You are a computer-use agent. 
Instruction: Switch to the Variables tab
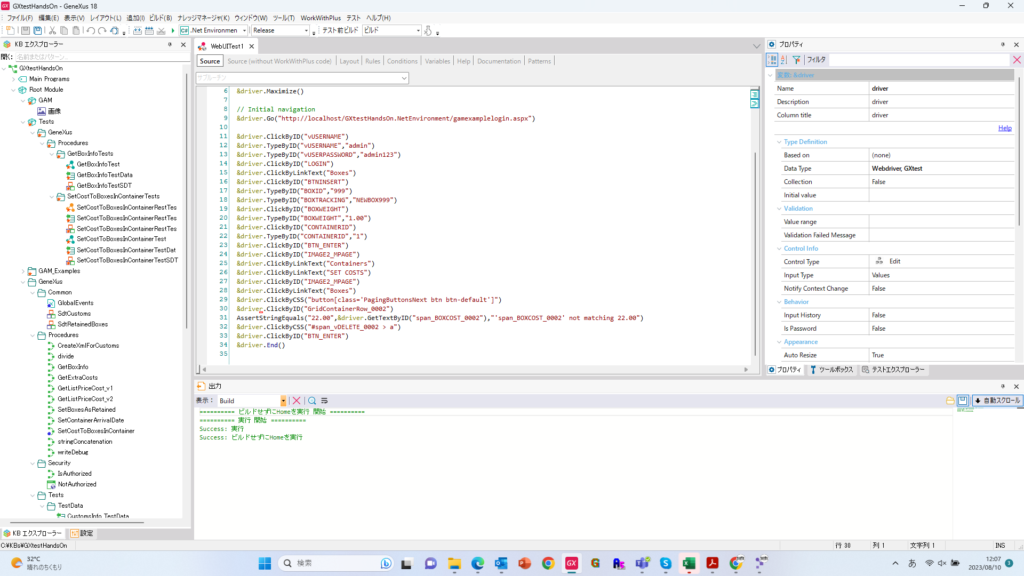[438, 61]
